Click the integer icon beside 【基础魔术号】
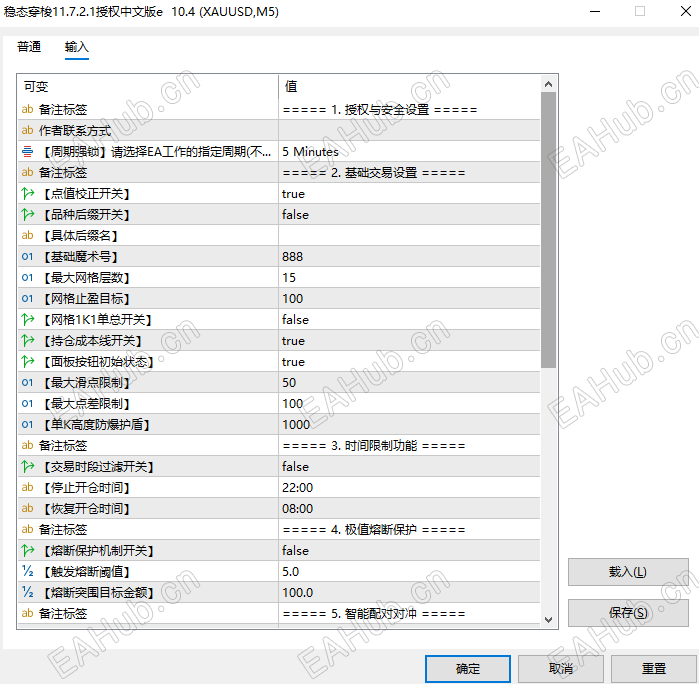 pyautogui.click(x=27, y=256)
